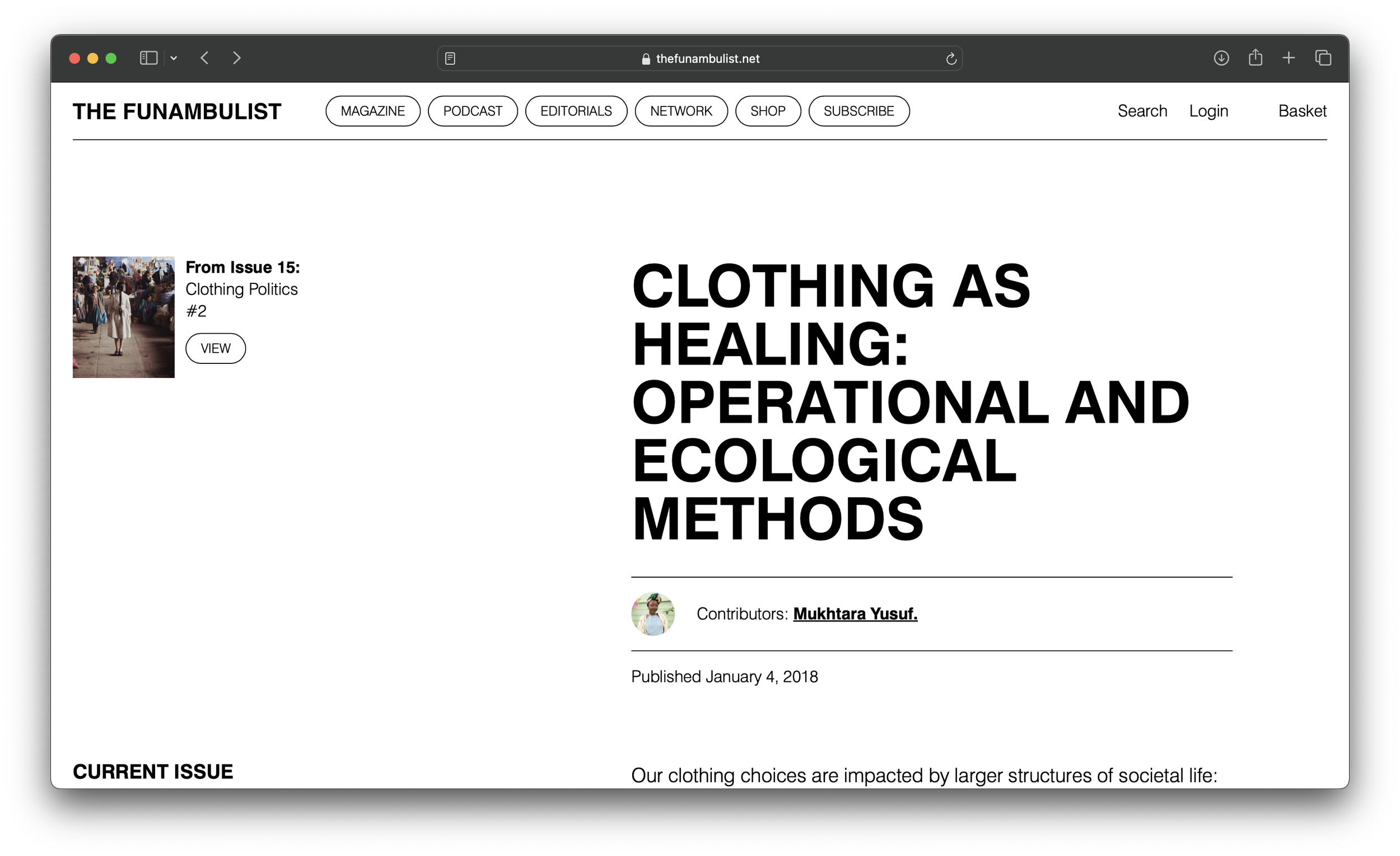Screen dimensions: 1400x856
Task: Show downloads with the download icon
Action: [x=1221, y=58]
